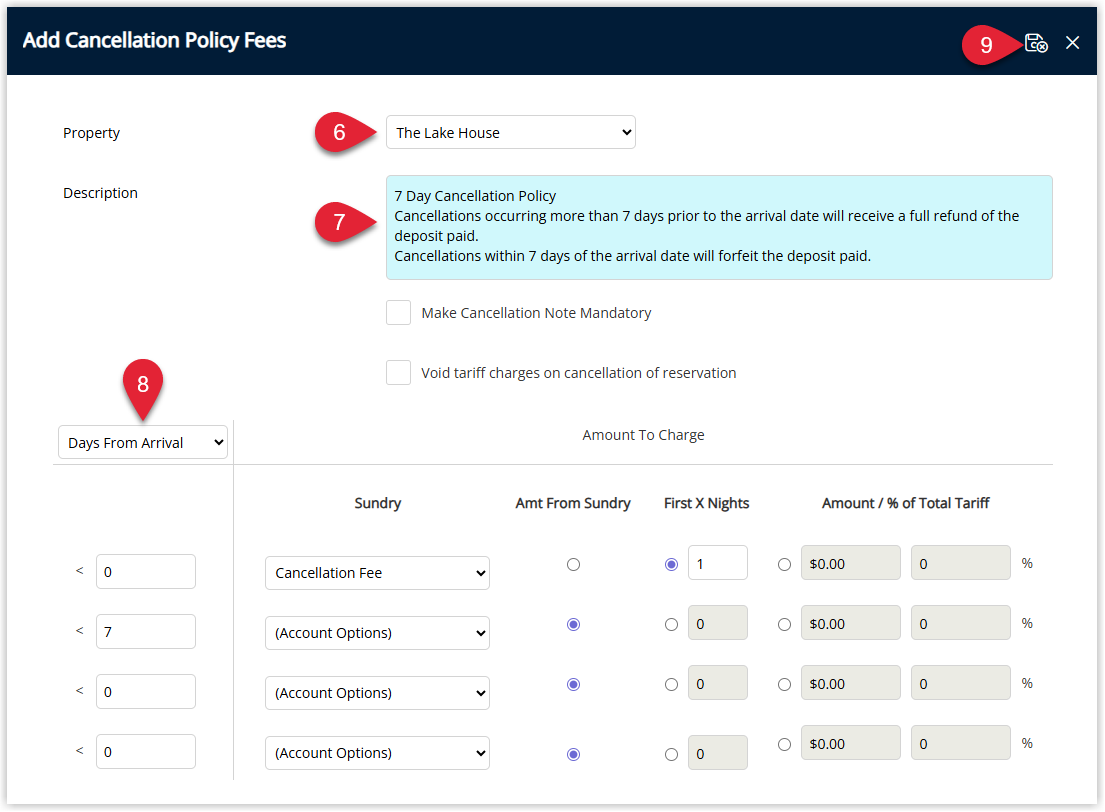1105x812 pixels.
Task: Select Amt From Sundry radio in fourth row
Action: (574, 754)
